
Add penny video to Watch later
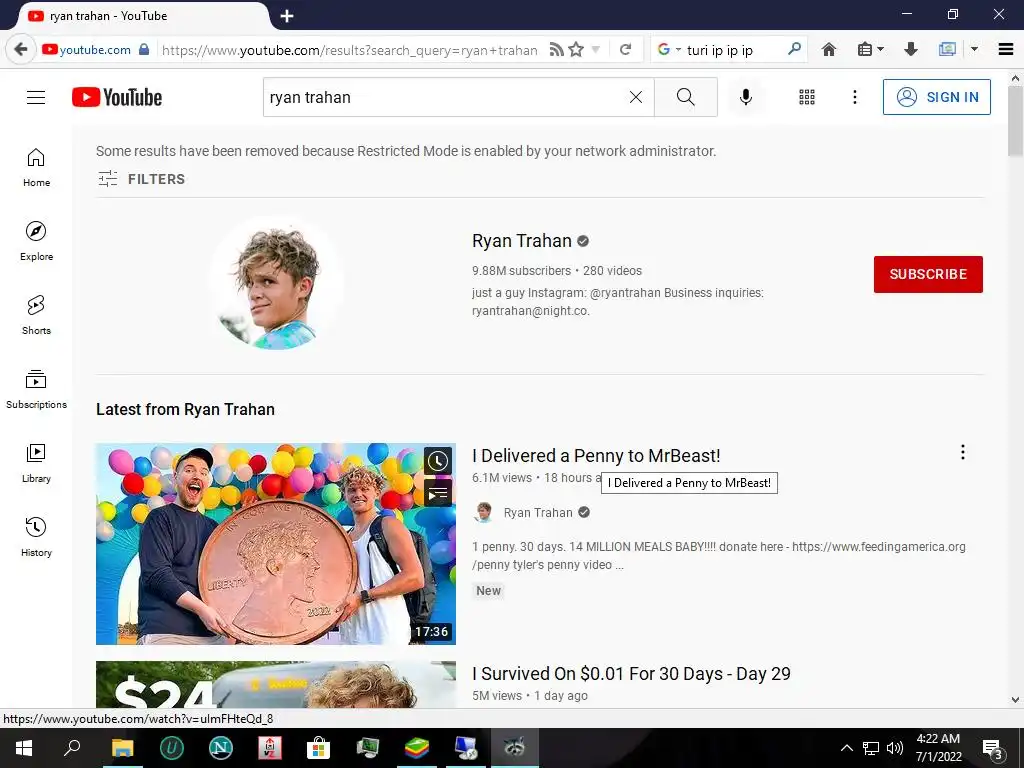coord(438,461)
